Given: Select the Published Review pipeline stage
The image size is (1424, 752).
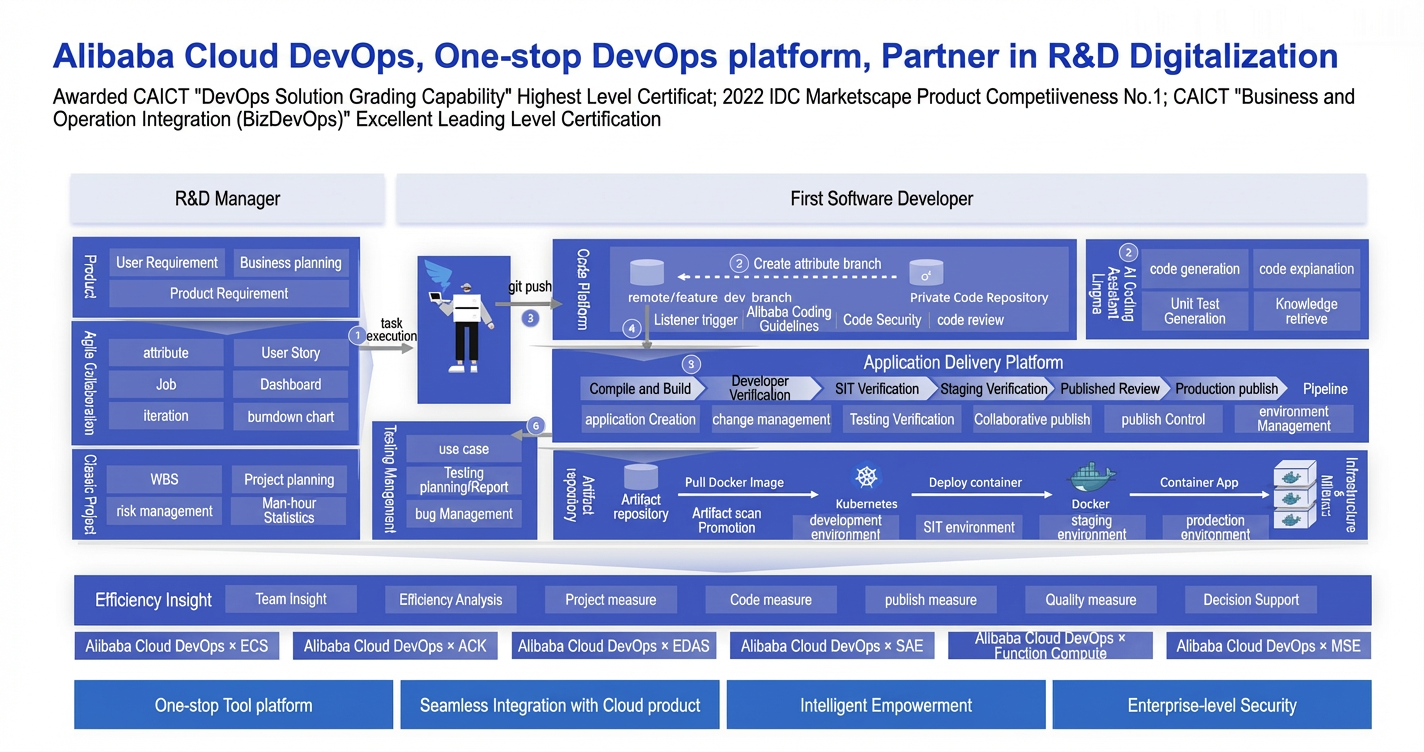Looking at the screenshot, I should coord(1110,389).
